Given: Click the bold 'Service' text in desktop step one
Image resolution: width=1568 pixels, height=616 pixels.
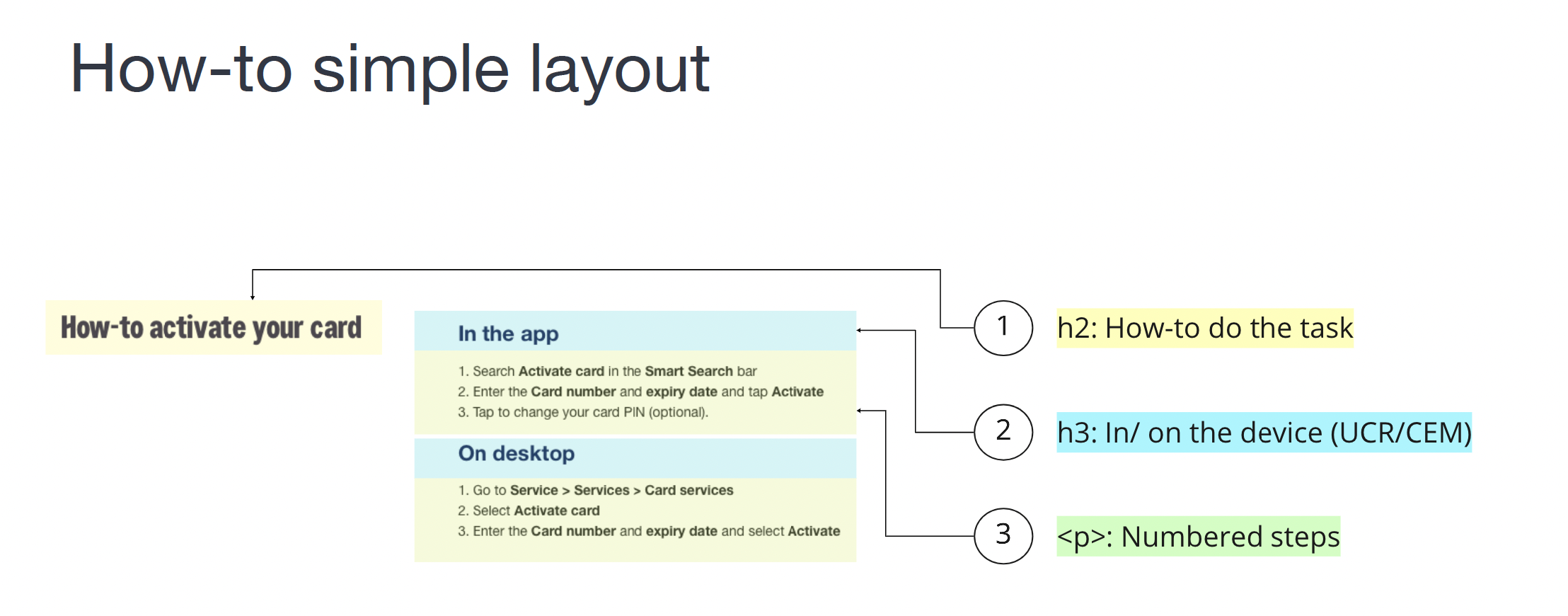Looking at the screenshot, I should (x=534, y=490).
